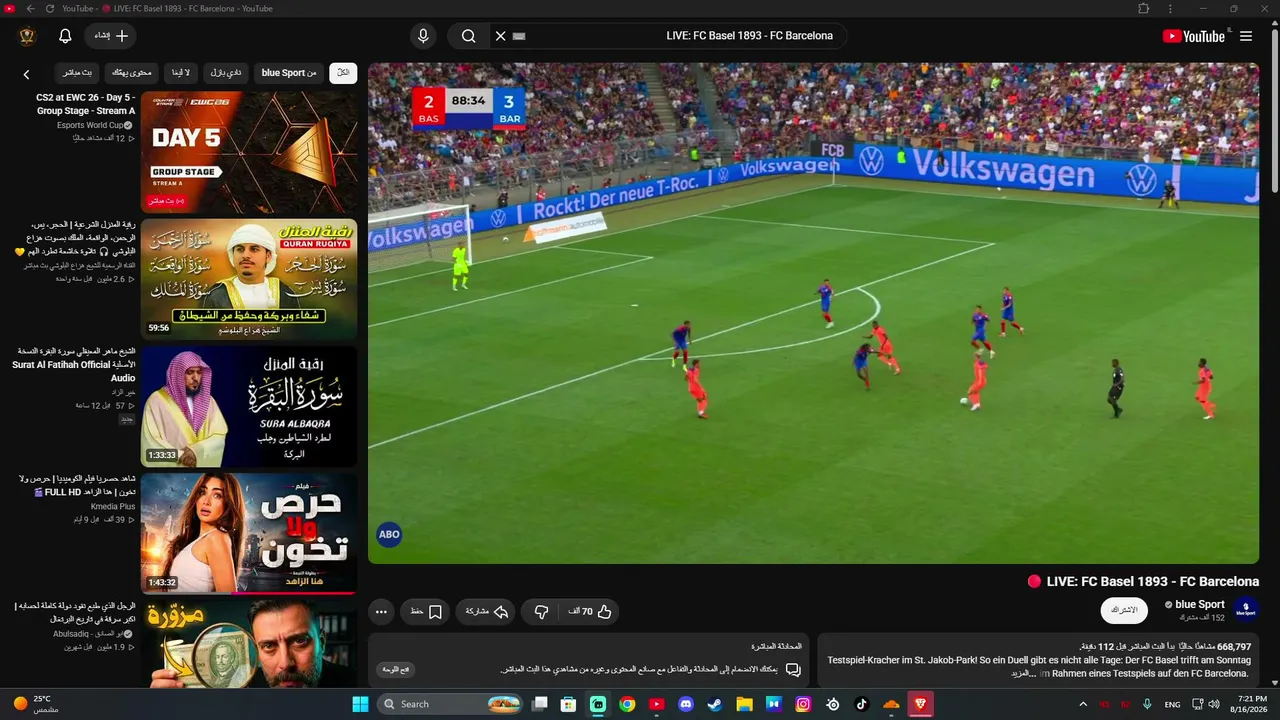
Task: Open the ENG language switcher
Action: pyautogui.click(x=1172, y=704)
